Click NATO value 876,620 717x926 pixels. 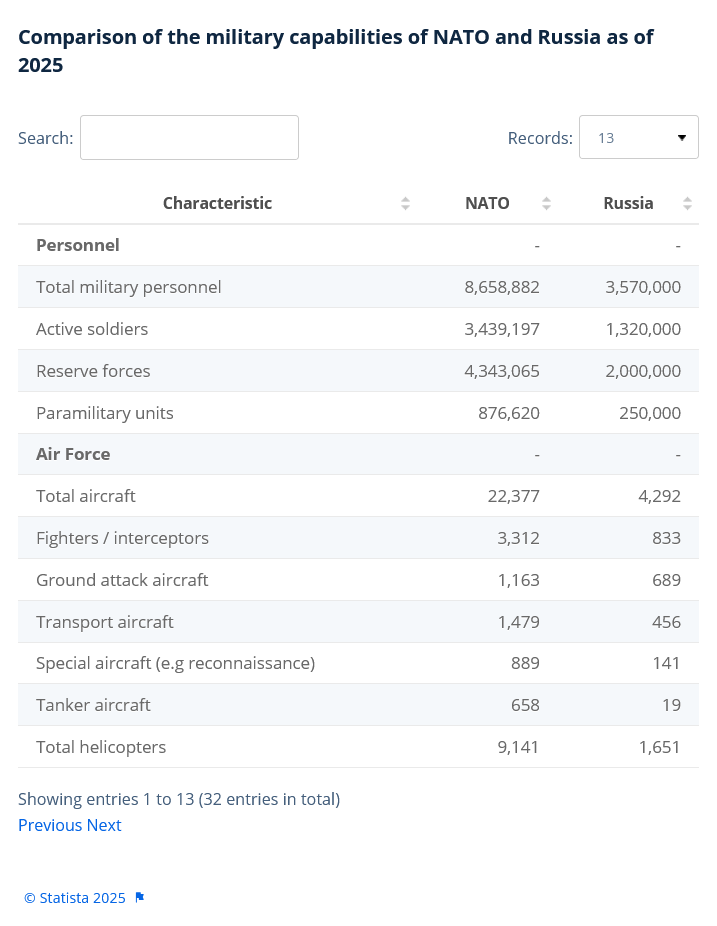pyautogui.click(x=509, y=413)
